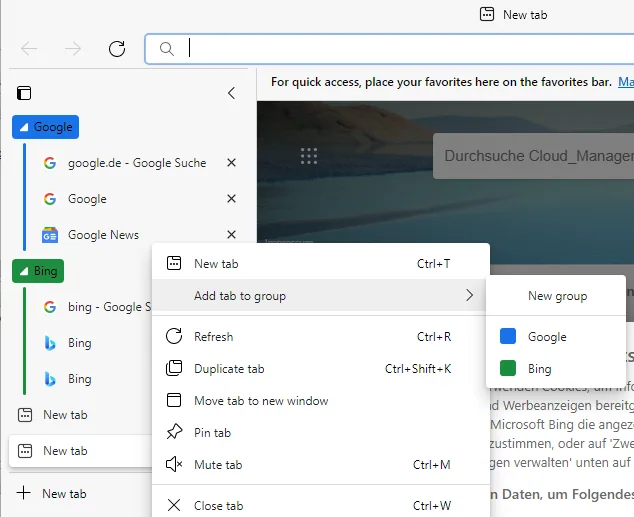Click the Duplicate tab icon

click(x=174, y=368)
